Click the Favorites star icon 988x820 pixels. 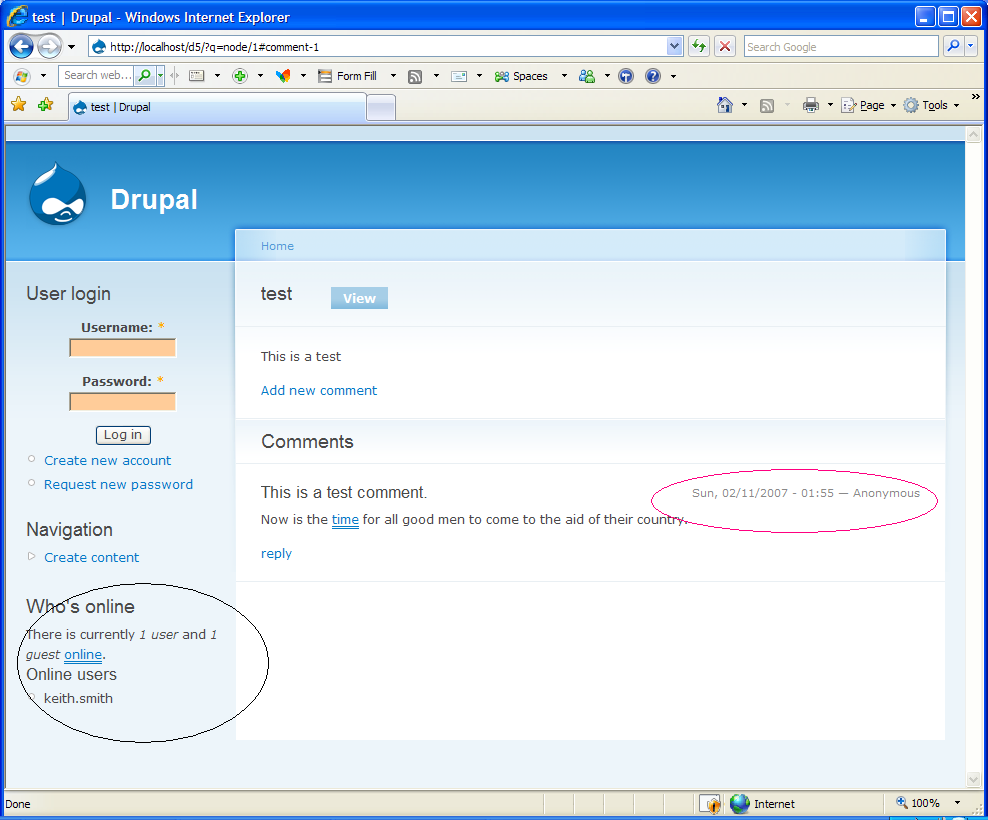coord(18,103)
